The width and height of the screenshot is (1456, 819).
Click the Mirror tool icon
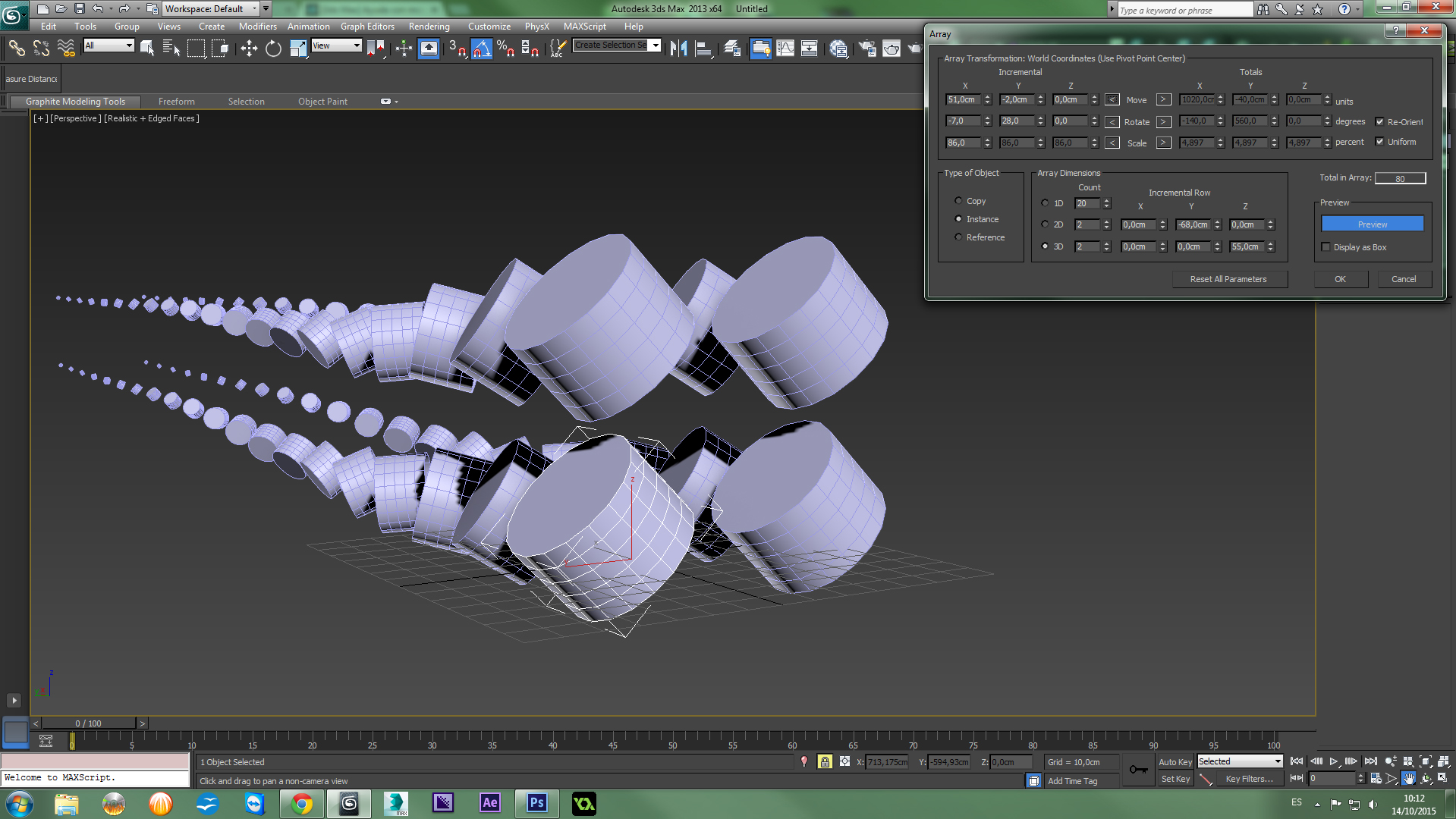678,49
